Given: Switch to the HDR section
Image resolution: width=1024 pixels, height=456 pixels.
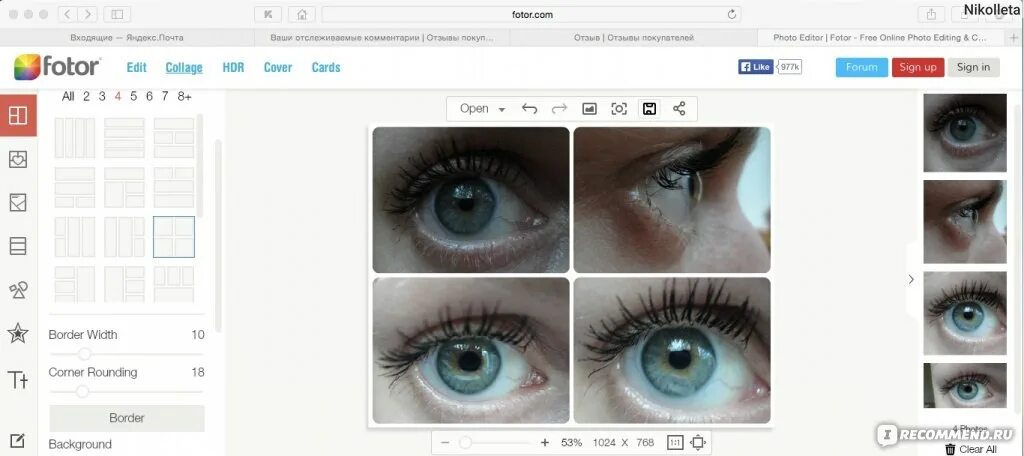Looking at the screenshot, I should click(233, 67).
